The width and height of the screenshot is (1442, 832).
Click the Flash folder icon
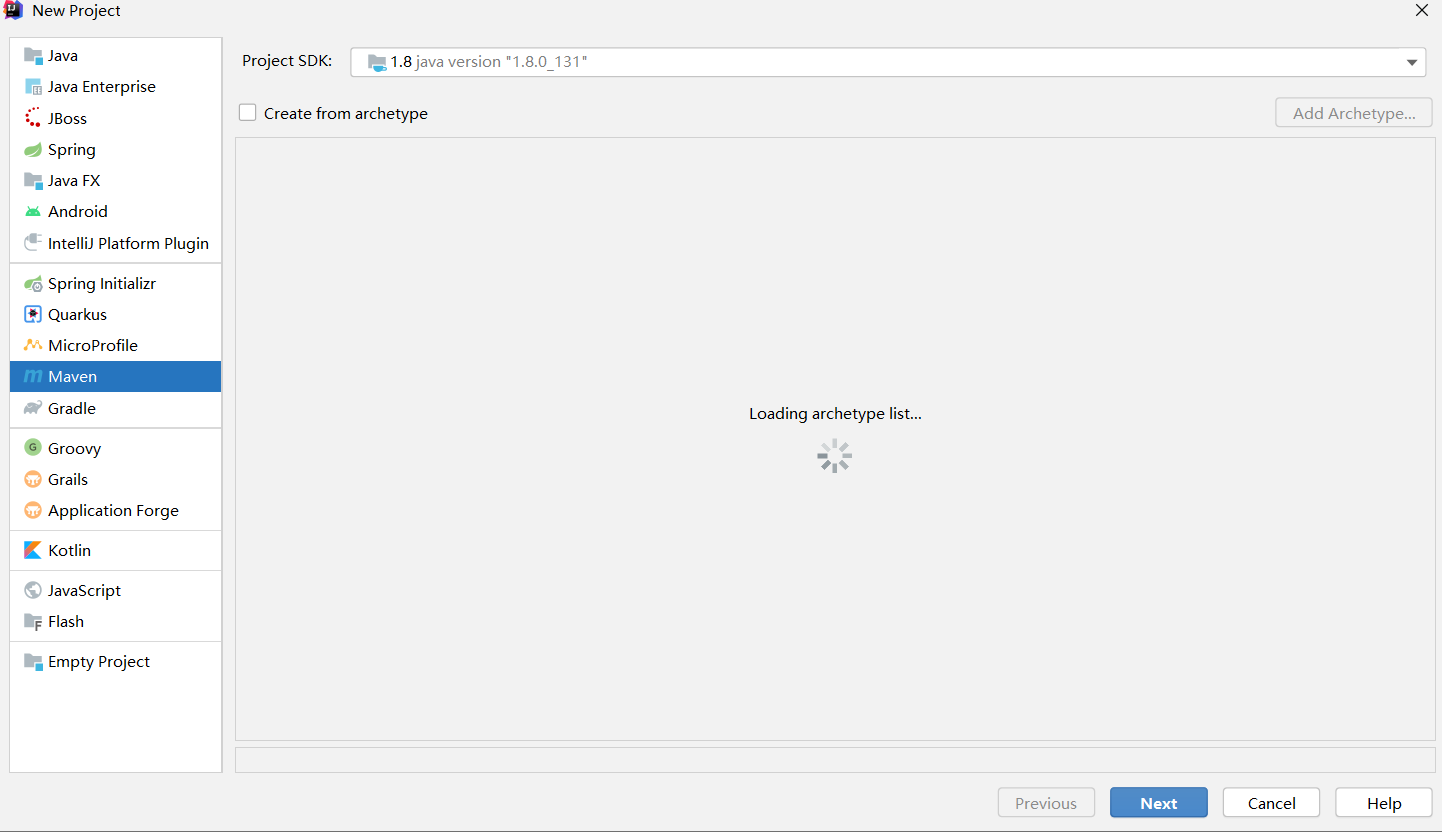[x=33, y=622]
